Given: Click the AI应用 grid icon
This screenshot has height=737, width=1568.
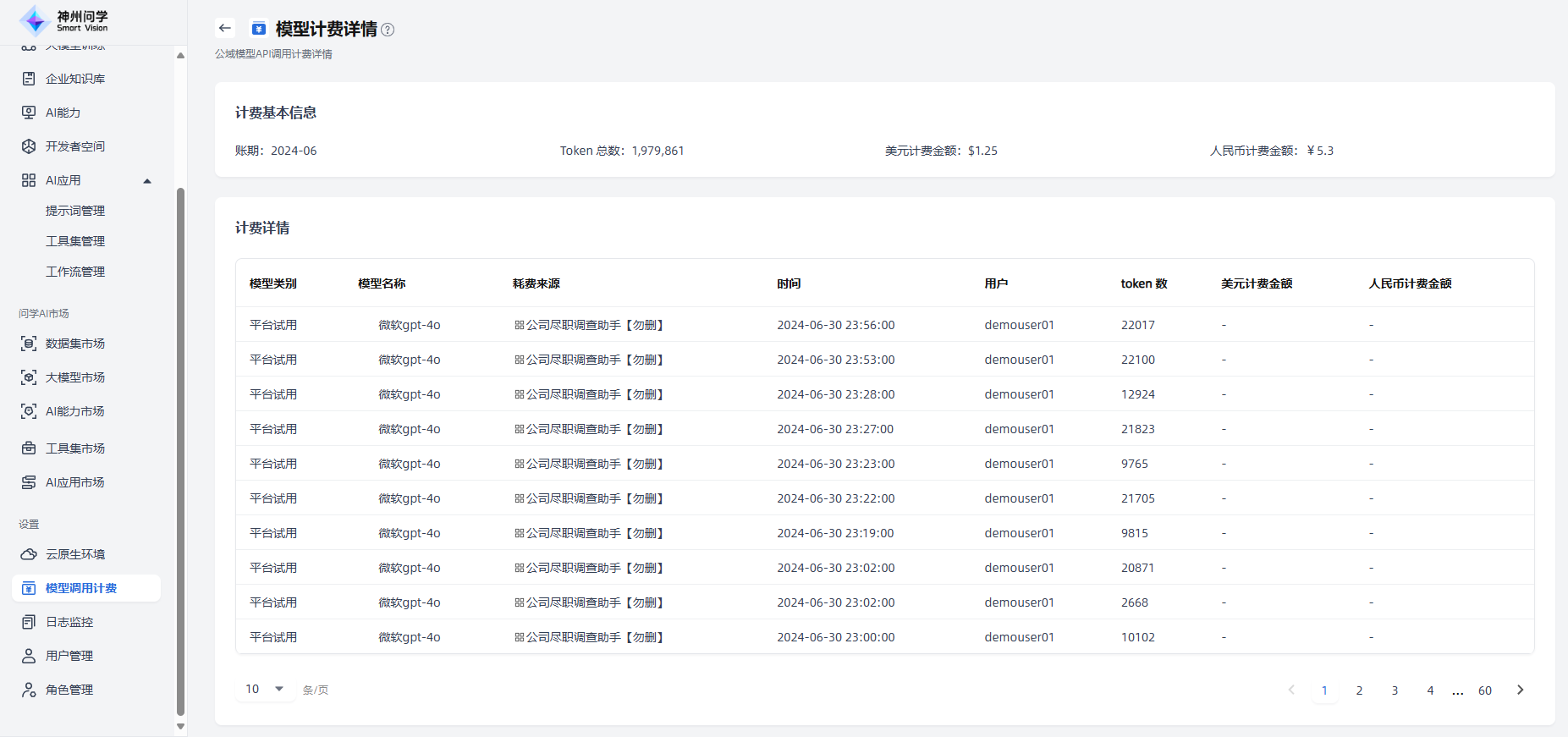Looking at the screenshot, I should pyautogui.click(x=29, y=180).
